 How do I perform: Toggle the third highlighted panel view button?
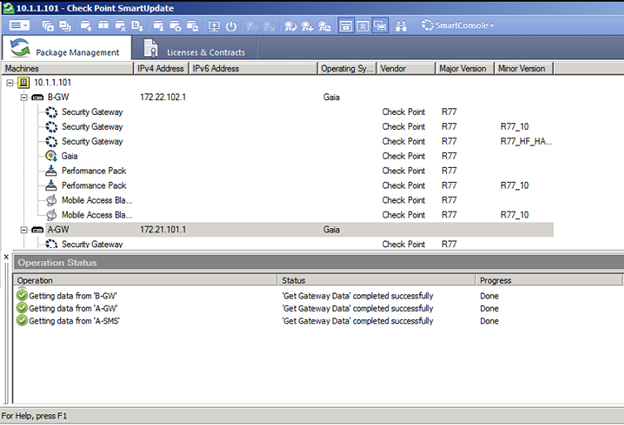[380, 26]
